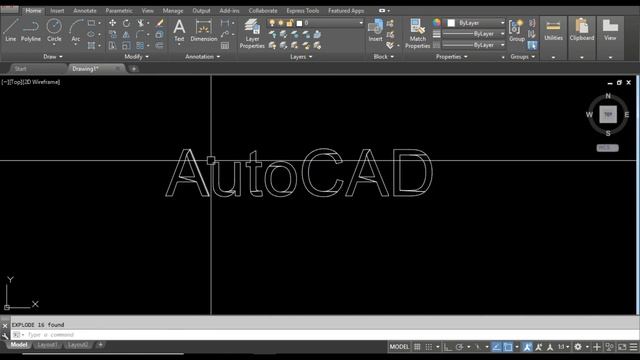Toggle polar tracking in status bar
Viewport: 640px width, 360px height.
click(x=460, y=347)
